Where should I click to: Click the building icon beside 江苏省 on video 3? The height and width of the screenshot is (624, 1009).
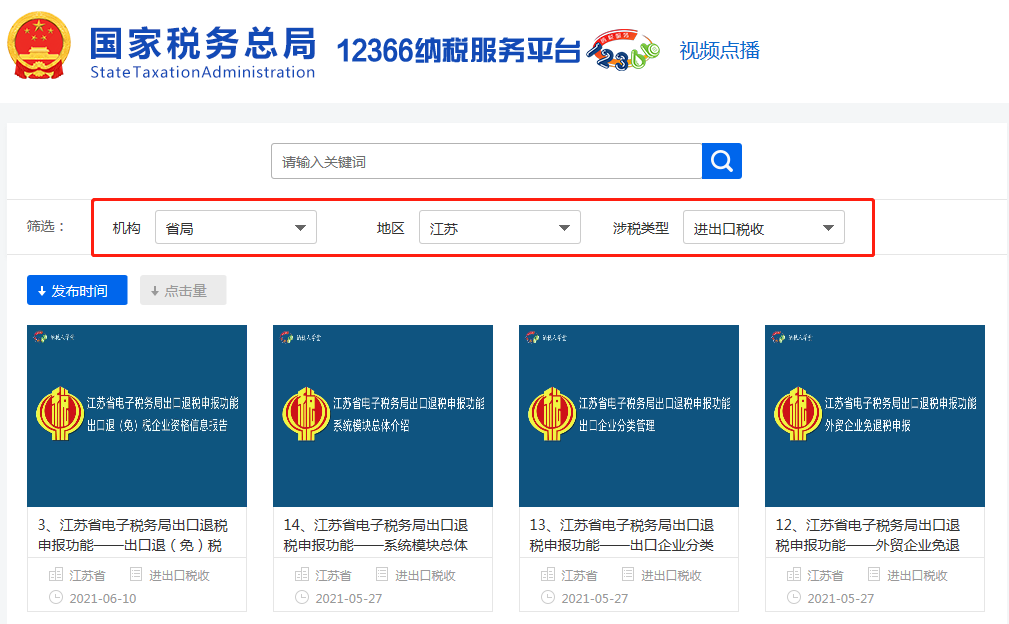tap(56, 574)
